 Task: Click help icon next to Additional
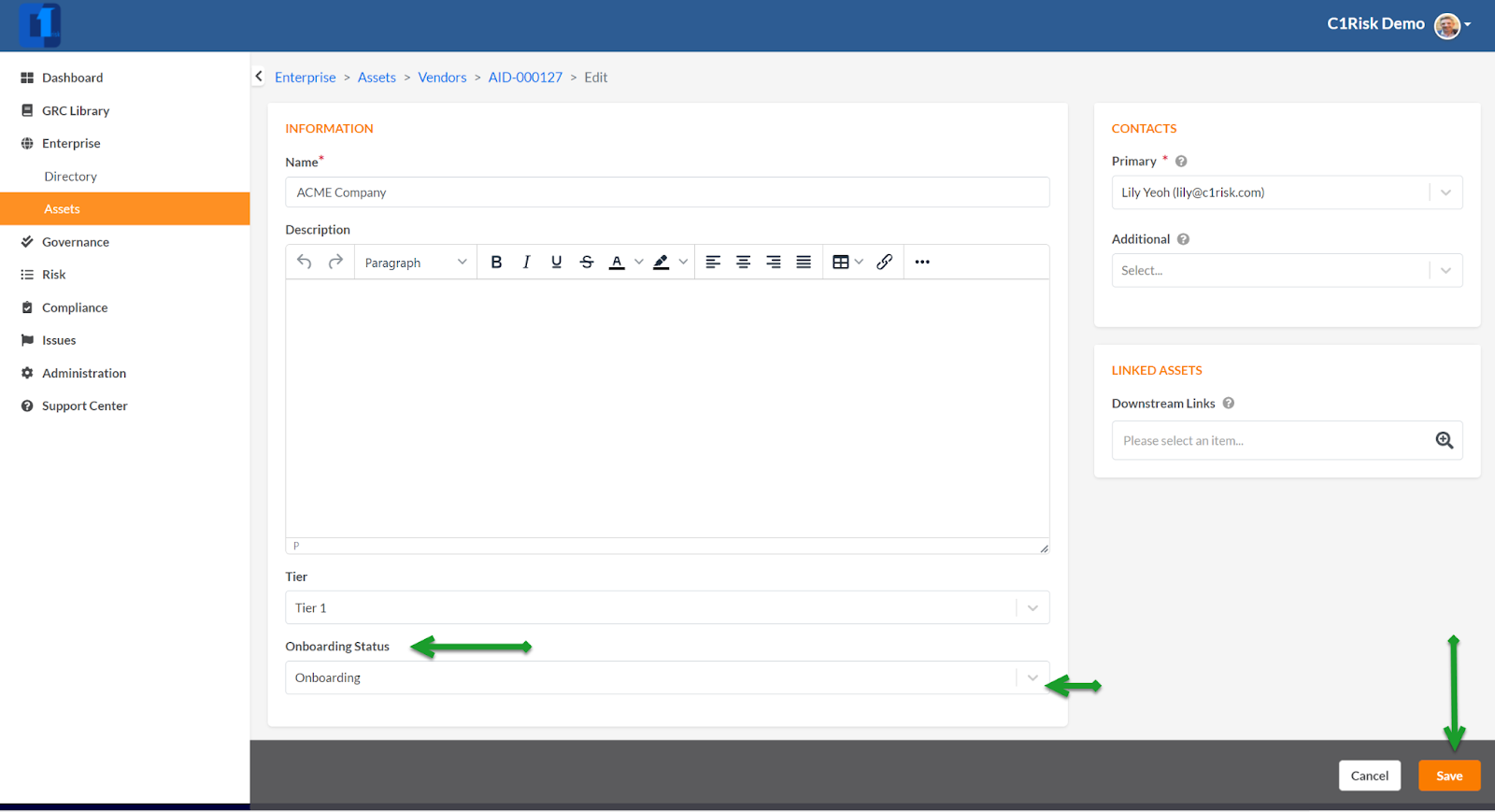[1183, 239]
